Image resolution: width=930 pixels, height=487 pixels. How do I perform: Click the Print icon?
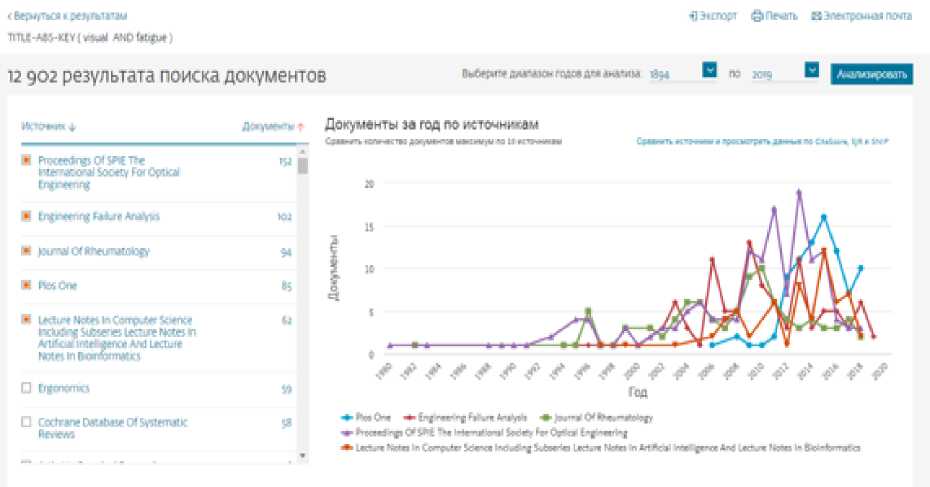click(x=757, y=16)
